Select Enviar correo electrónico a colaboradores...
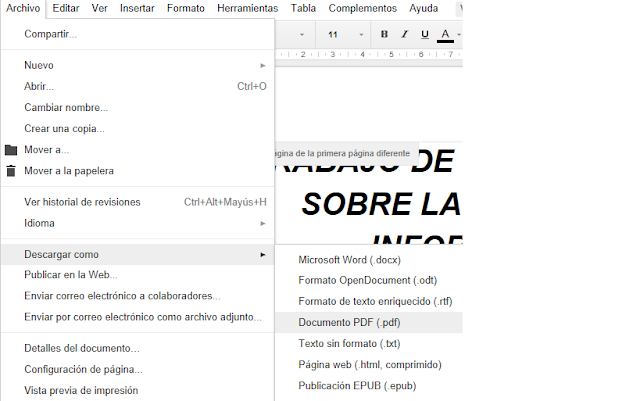The width and height of the screenshot is (640, 401). coord(138,296)
